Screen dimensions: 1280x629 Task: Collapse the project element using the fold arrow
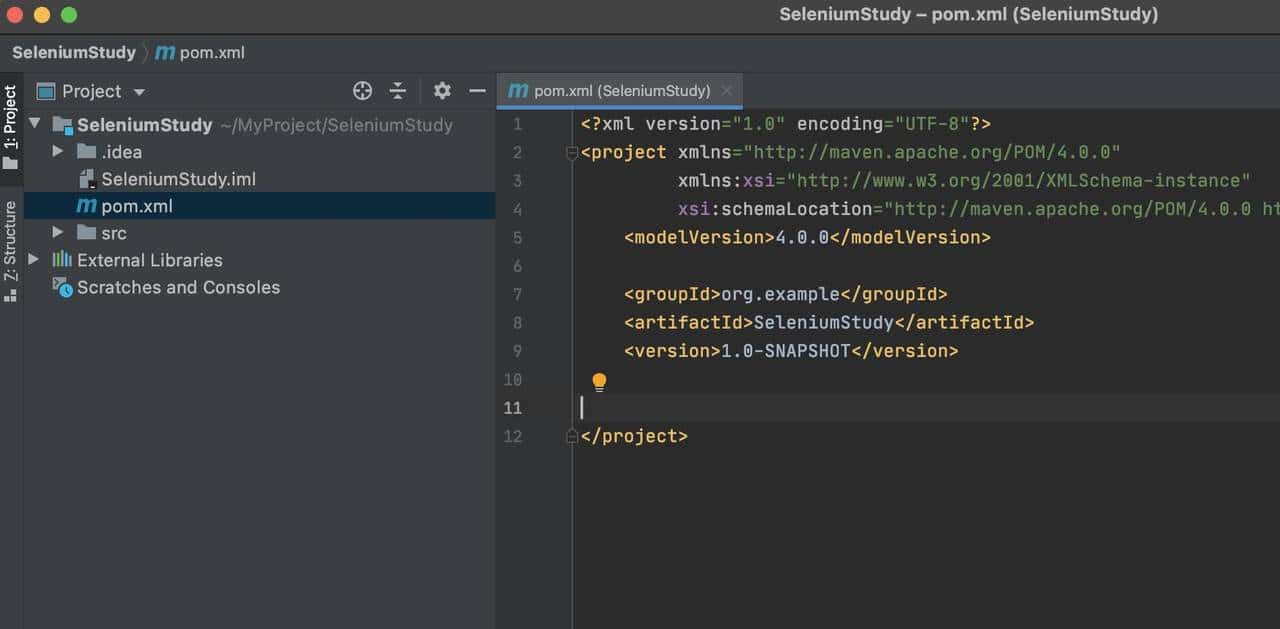click(x=571, y=152)
